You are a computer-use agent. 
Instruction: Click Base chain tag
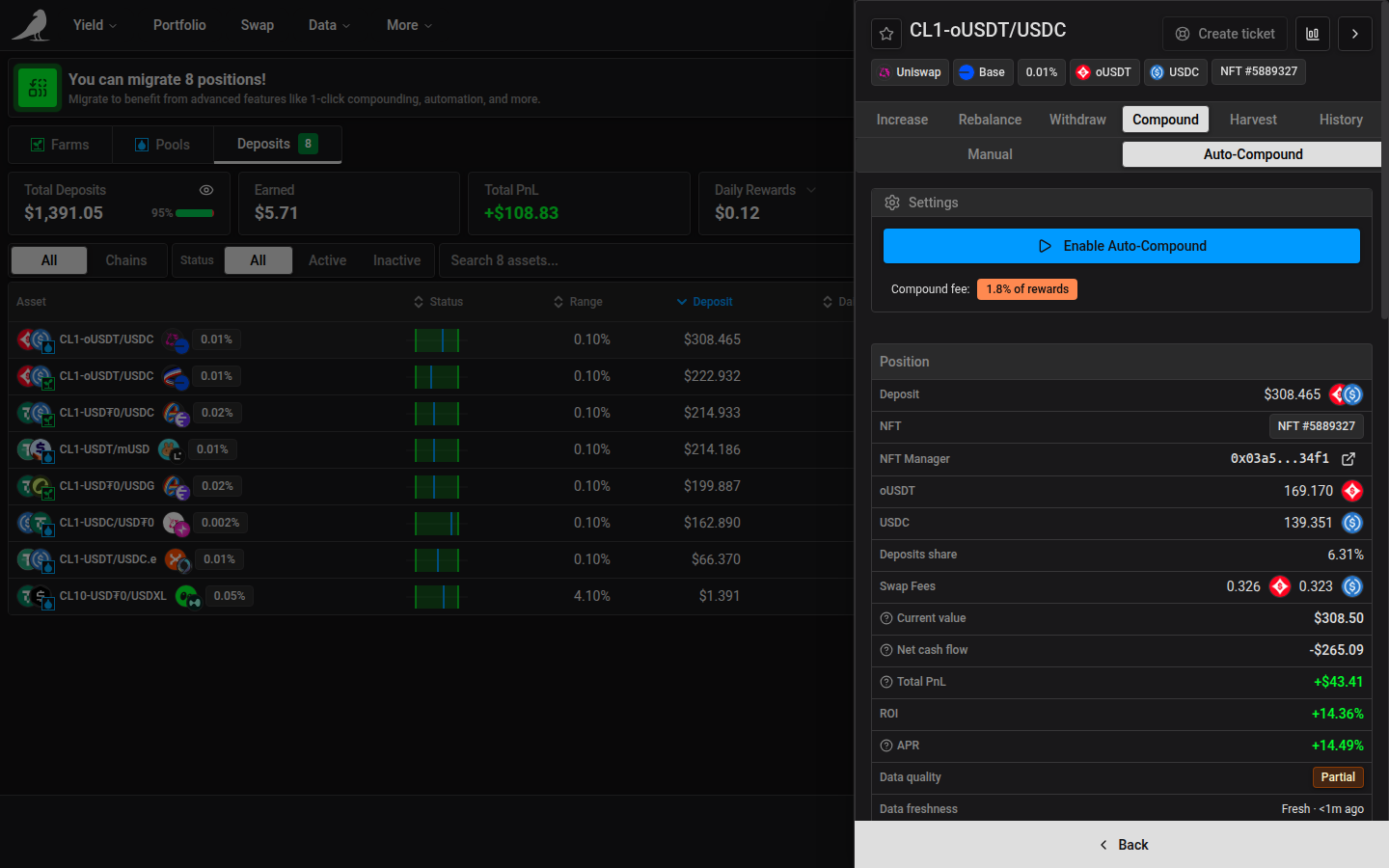pos(983,72)
